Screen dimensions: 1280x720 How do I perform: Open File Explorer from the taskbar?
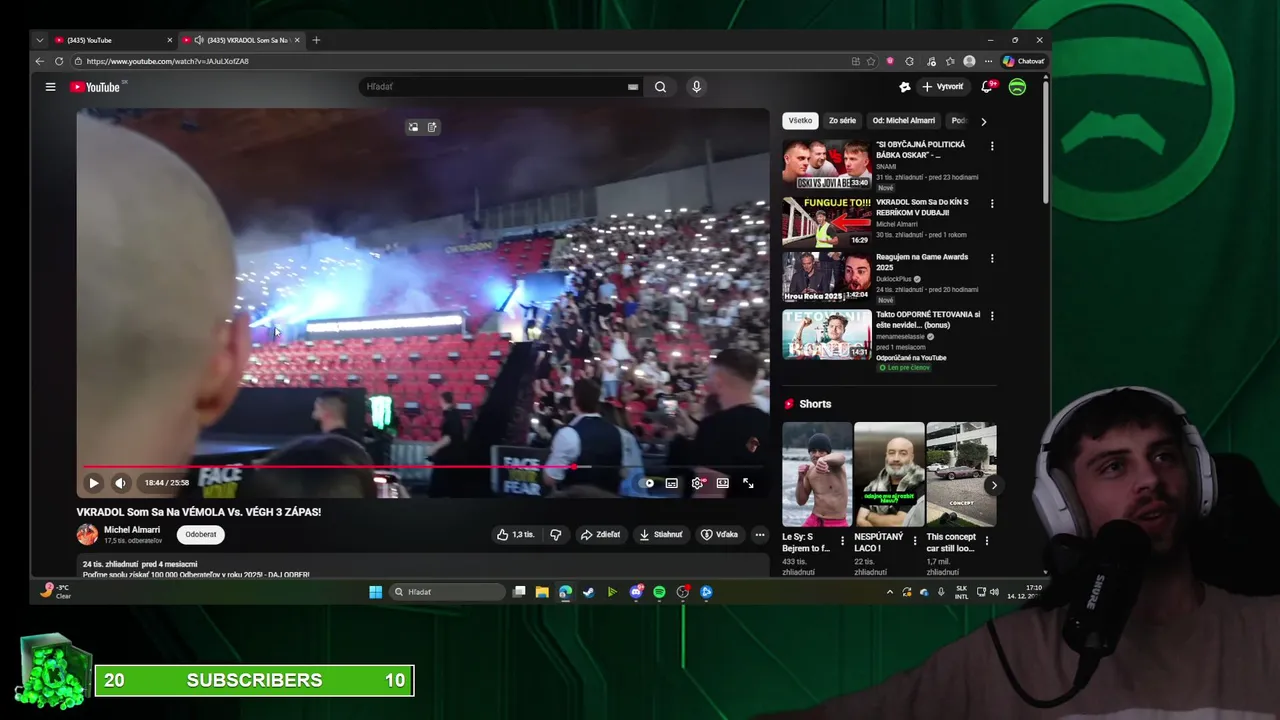(x=542, y=592)
